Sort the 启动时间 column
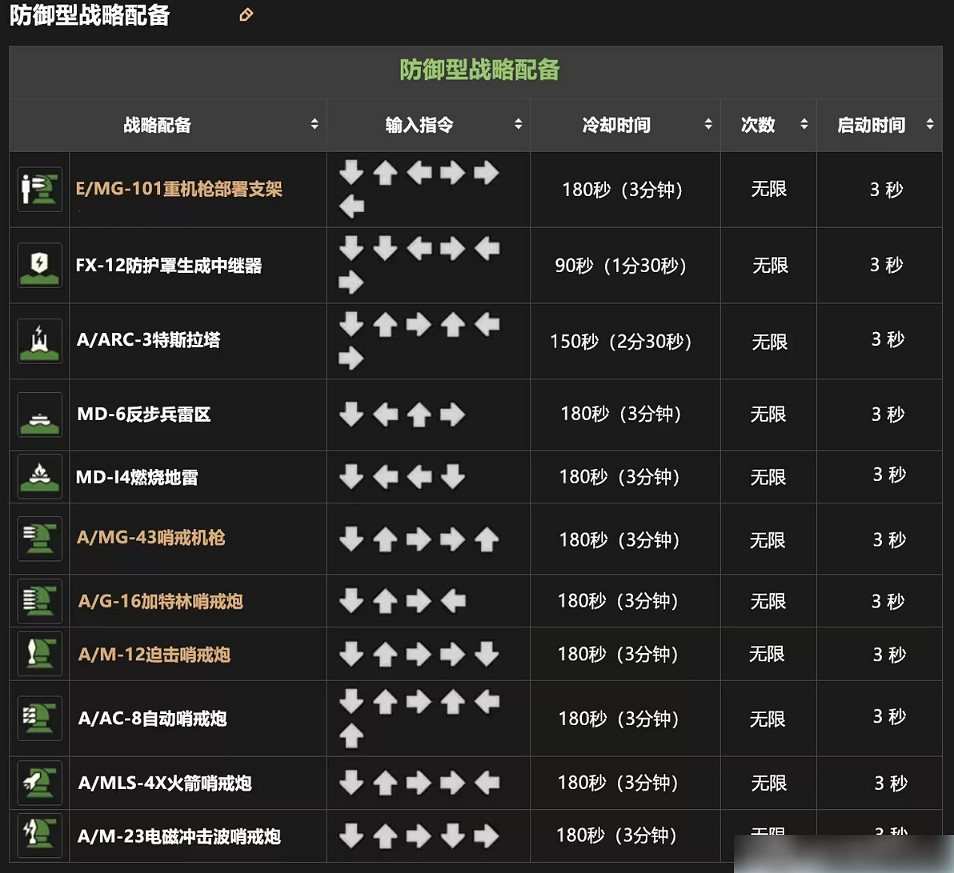Image resolution: width=954 pixels, height=873 pixels. pos(928,125)
